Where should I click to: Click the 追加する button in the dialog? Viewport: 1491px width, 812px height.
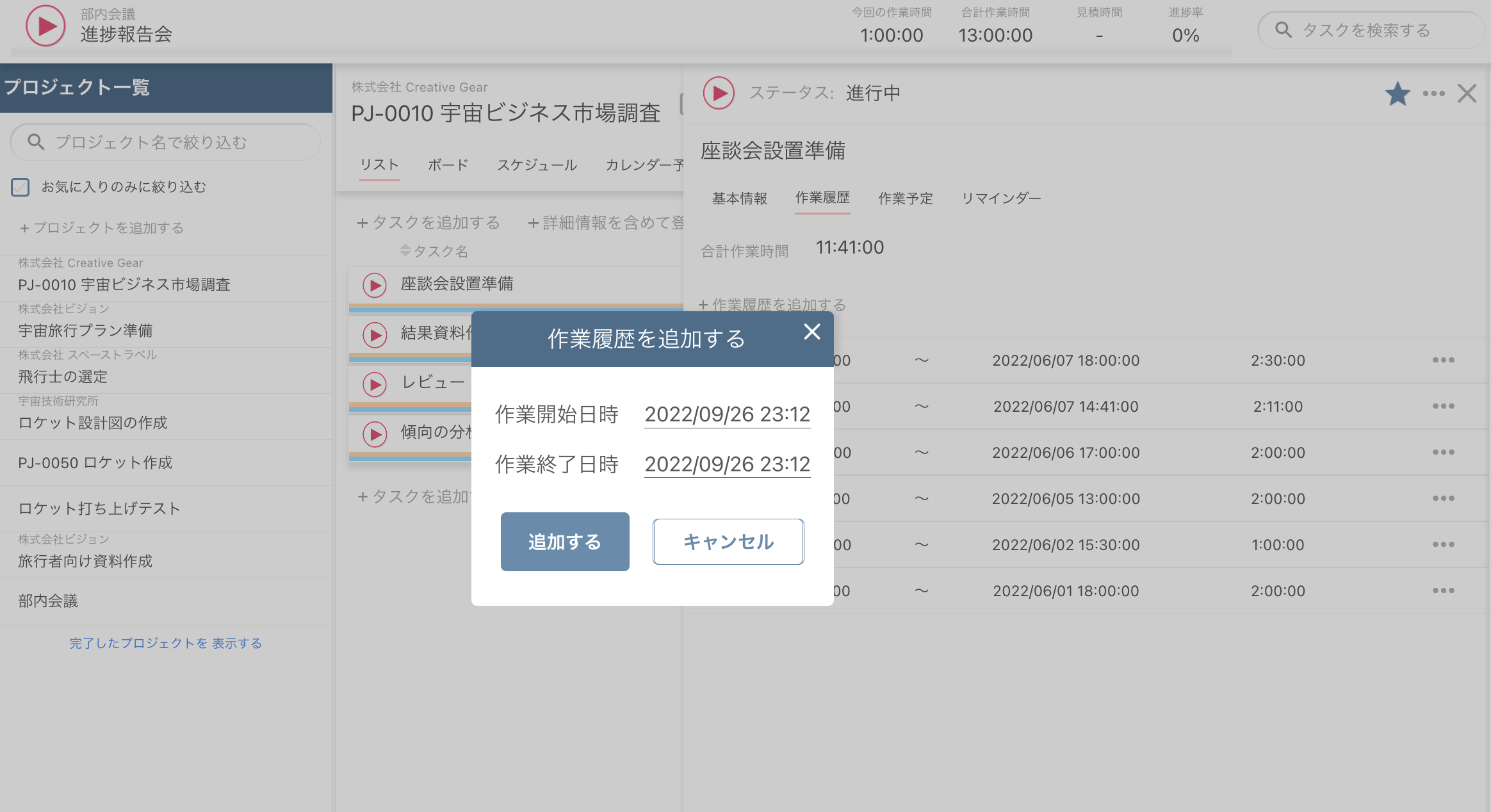[564, 542]
